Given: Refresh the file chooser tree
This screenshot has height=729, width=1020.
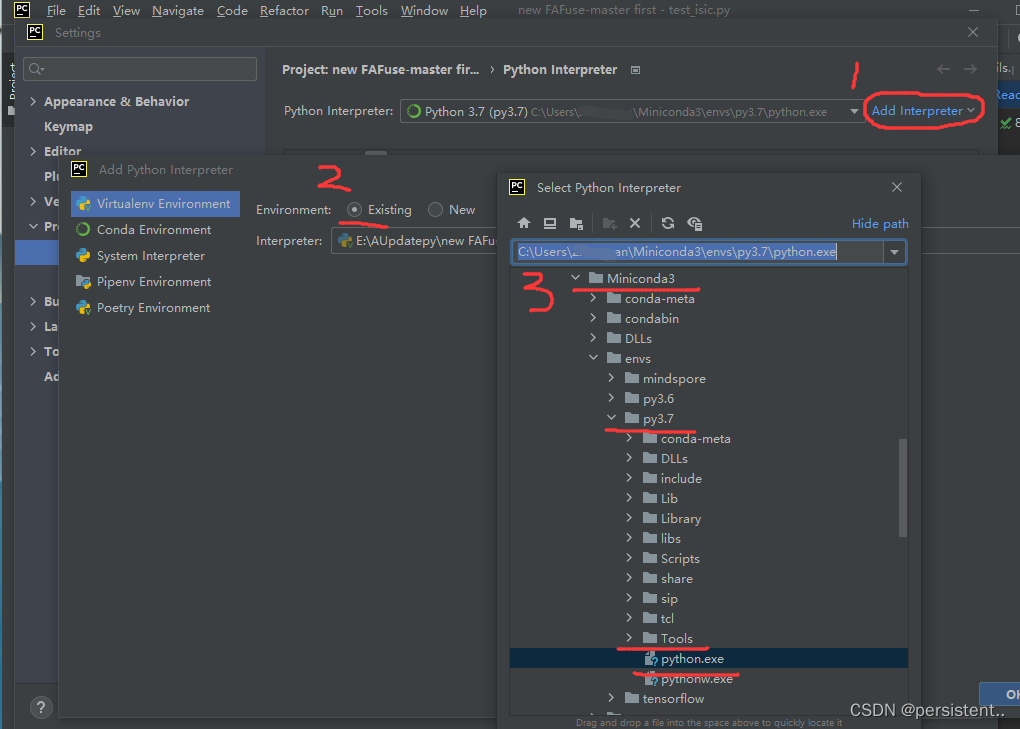Looking at the screenshot, I should click(667, 223).
